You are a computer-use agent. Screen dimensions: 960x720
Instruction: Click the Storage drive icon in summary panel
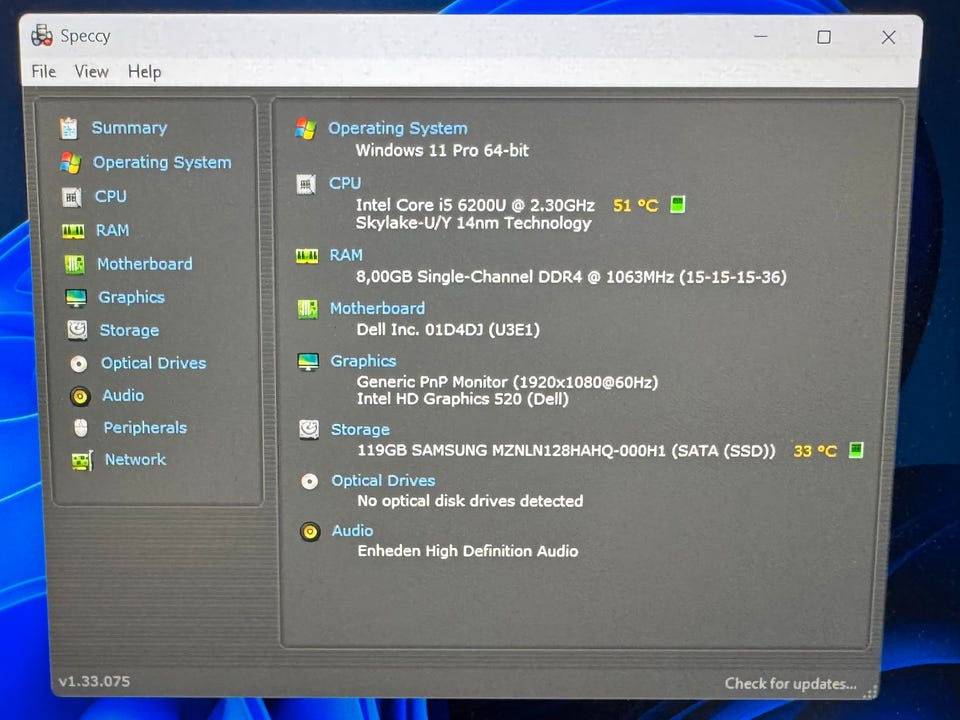coord(309,430)
